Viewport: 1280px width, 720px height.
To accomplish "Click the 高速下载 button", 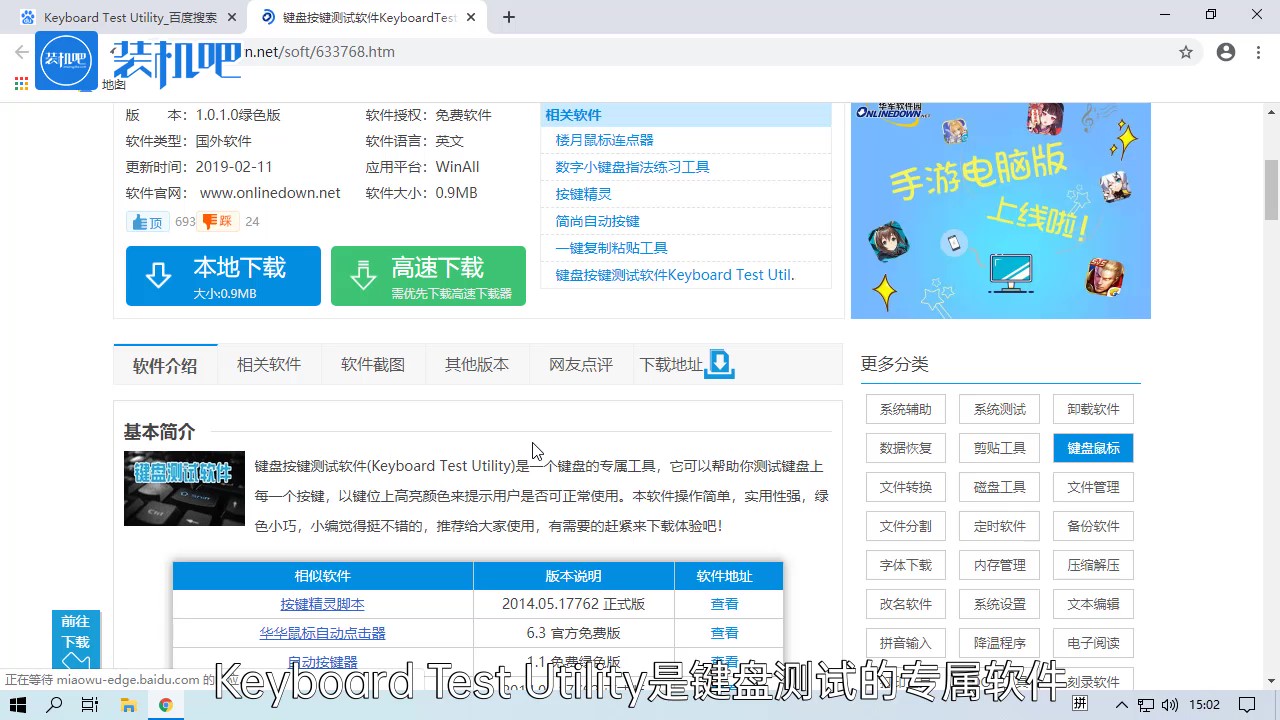I will point(428,276).
